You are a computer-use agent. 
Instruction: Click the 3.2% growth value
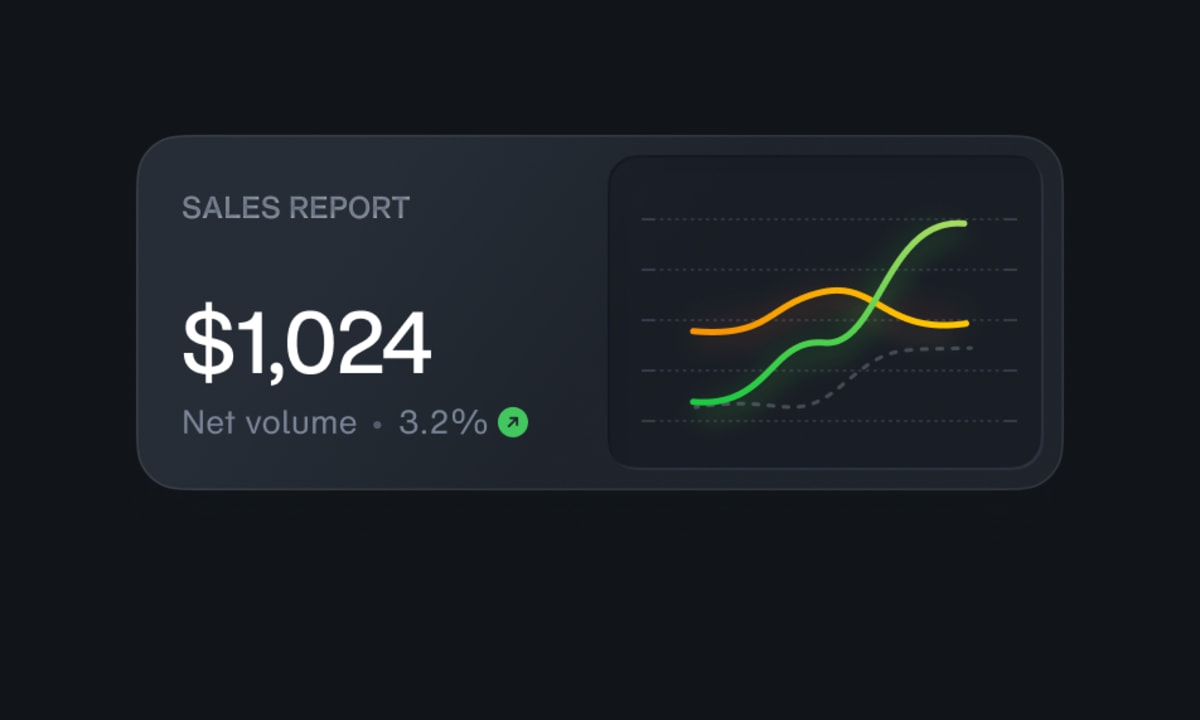tap(441, 422)
